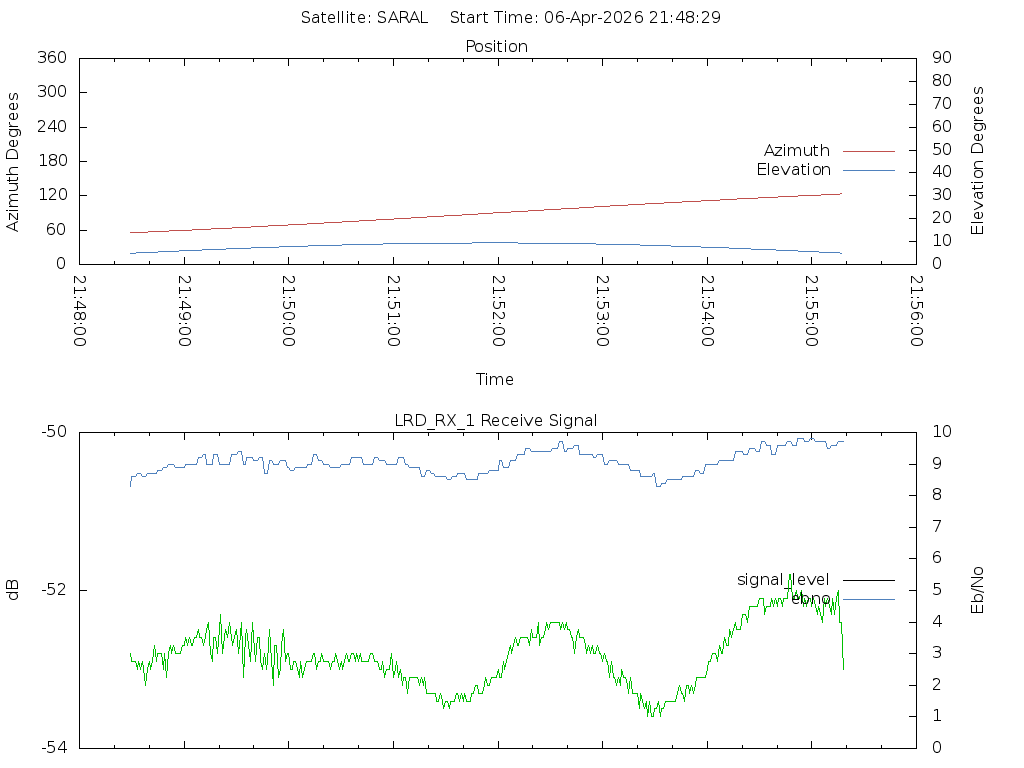Click the Eb/No right axis label
1024x768 pixels.
pyautogui.click(x=978, y=589)
